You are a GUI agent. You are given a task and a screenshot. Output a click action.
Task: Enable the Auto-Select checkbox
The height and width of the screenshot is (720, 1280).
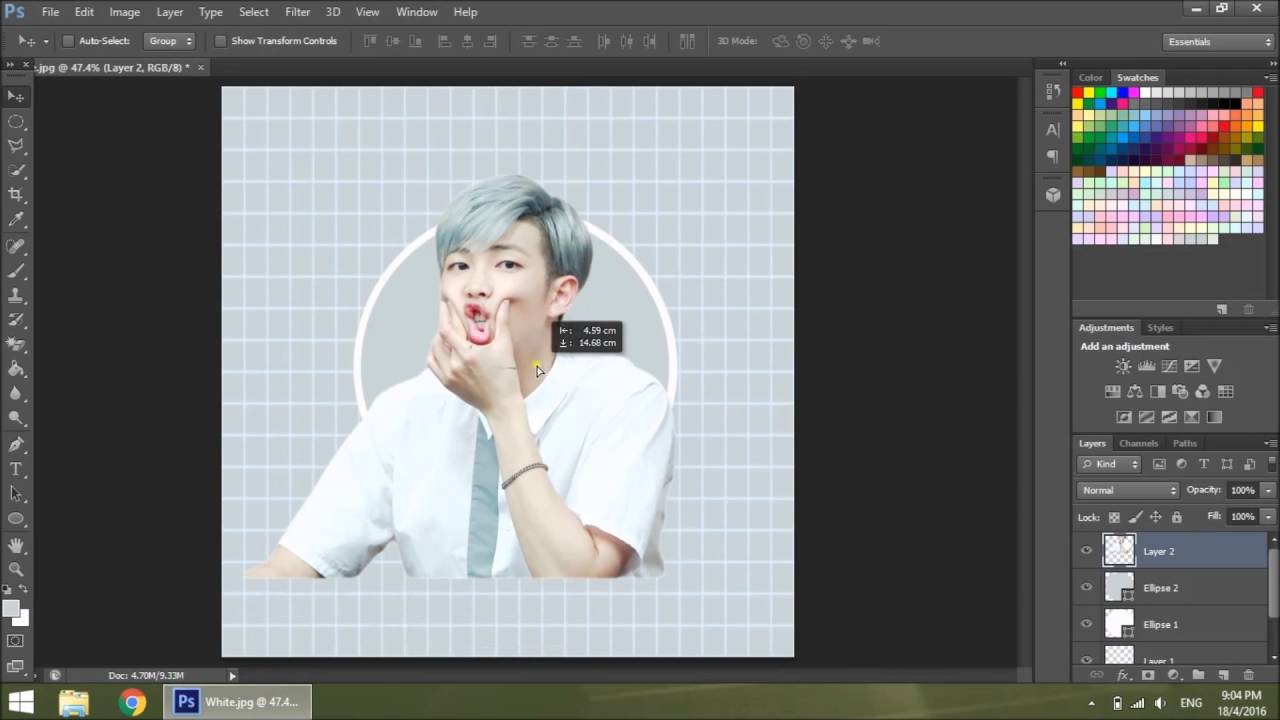pyautogui.click(x=68, y=41)
